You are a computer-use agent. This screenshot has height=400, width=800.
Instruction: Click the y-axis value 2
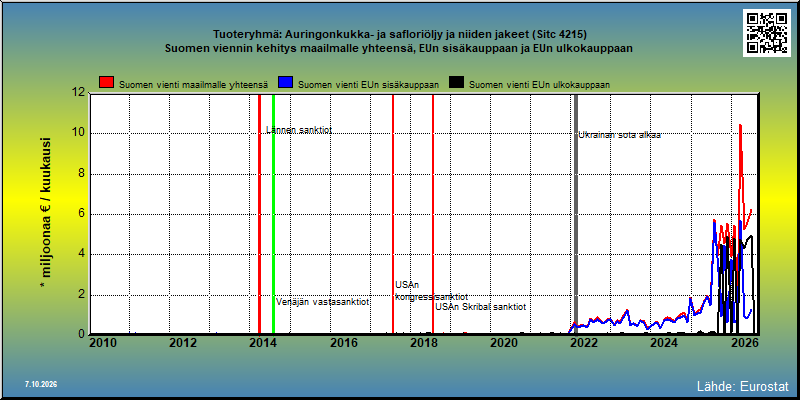coord(81,295)
